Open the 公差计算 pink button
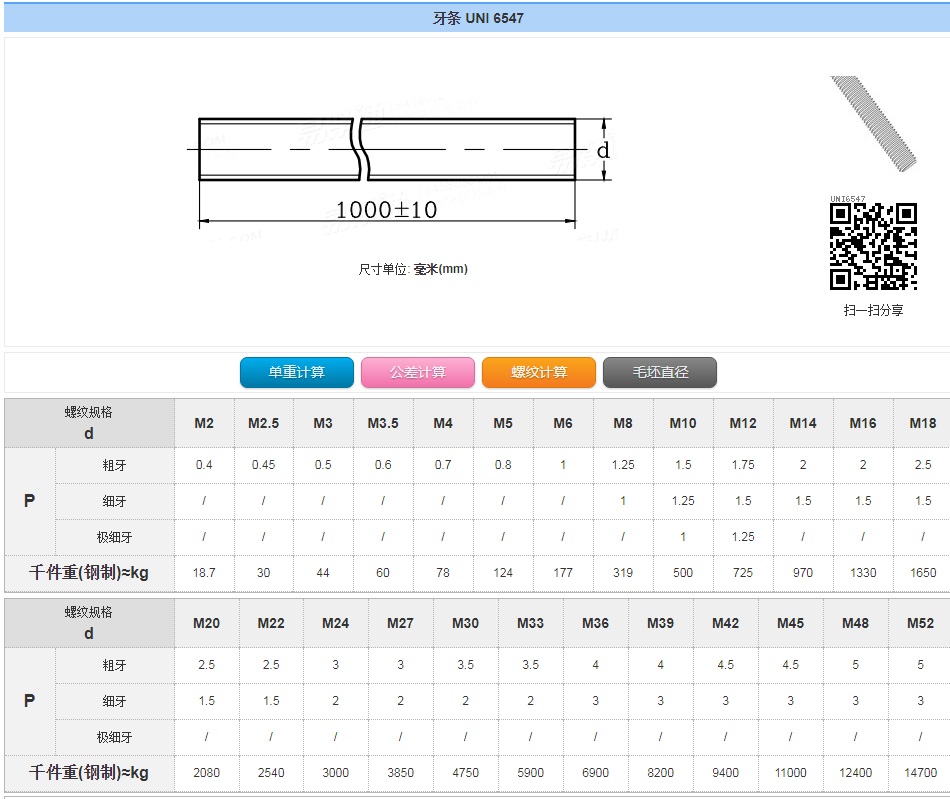 [x=417, y=372]
